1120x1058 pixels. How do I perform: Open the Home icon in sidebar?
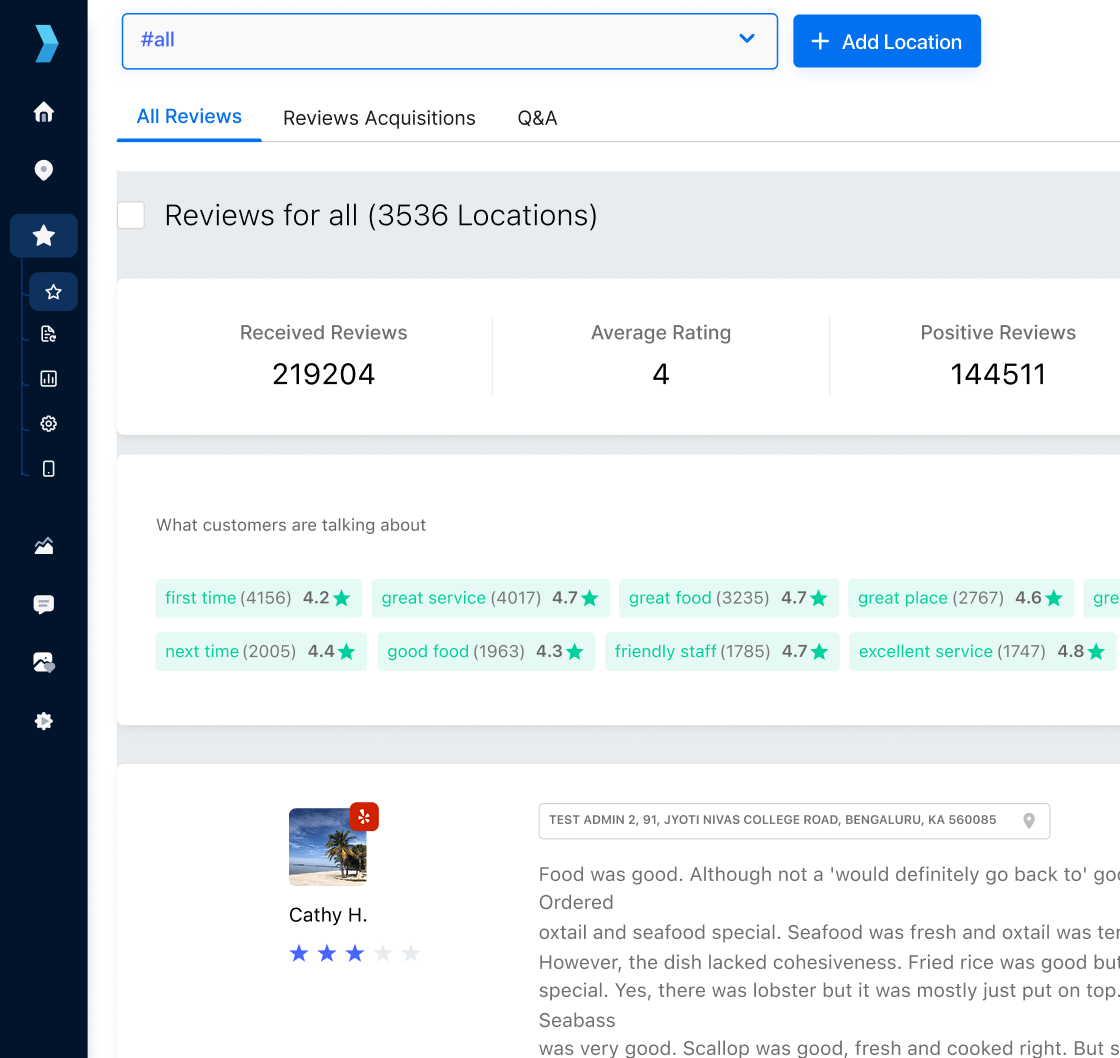tap(44, 112)
